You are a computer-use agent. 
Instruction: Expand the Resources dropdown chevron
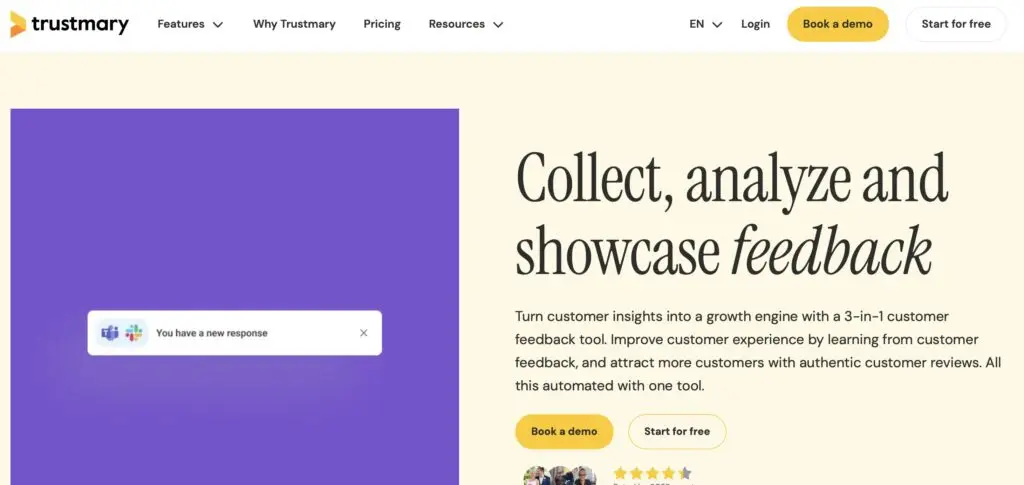(x=498, y=25)
